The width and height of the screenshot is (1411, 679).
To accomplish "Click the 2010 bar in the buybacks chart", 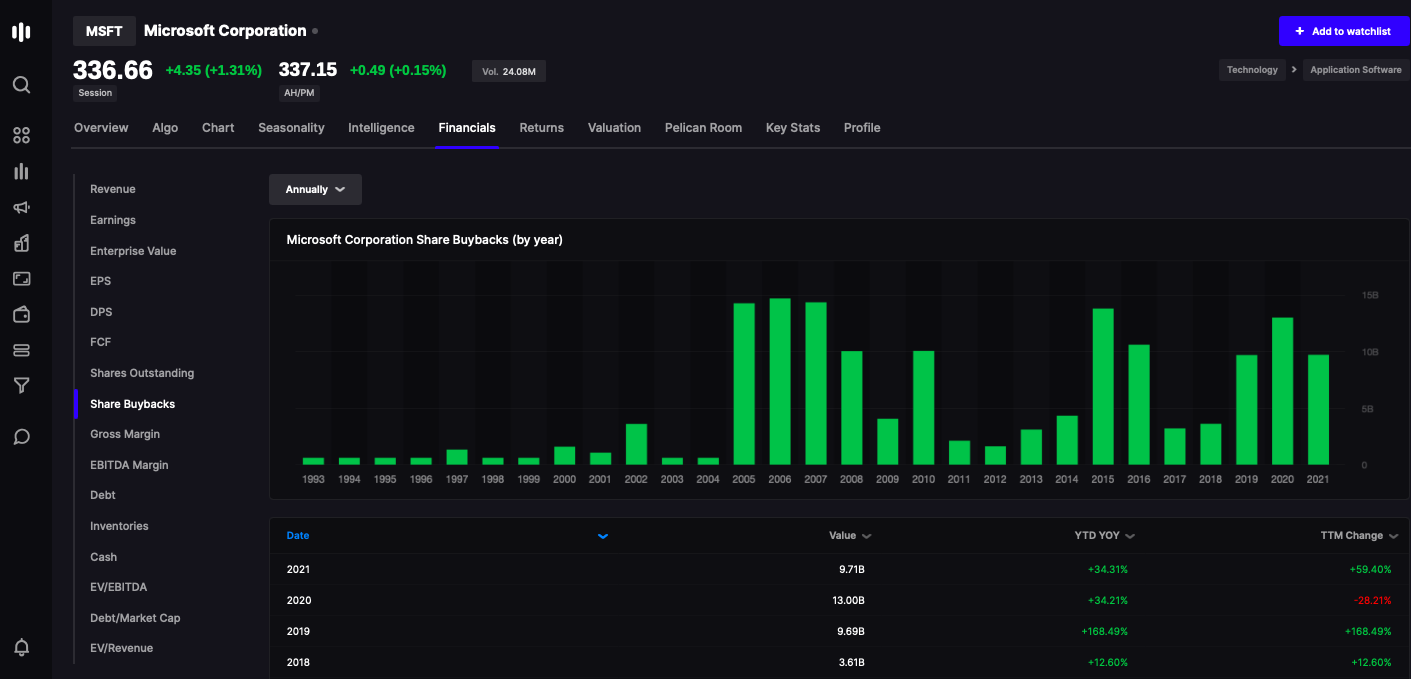I will point(923,408).
